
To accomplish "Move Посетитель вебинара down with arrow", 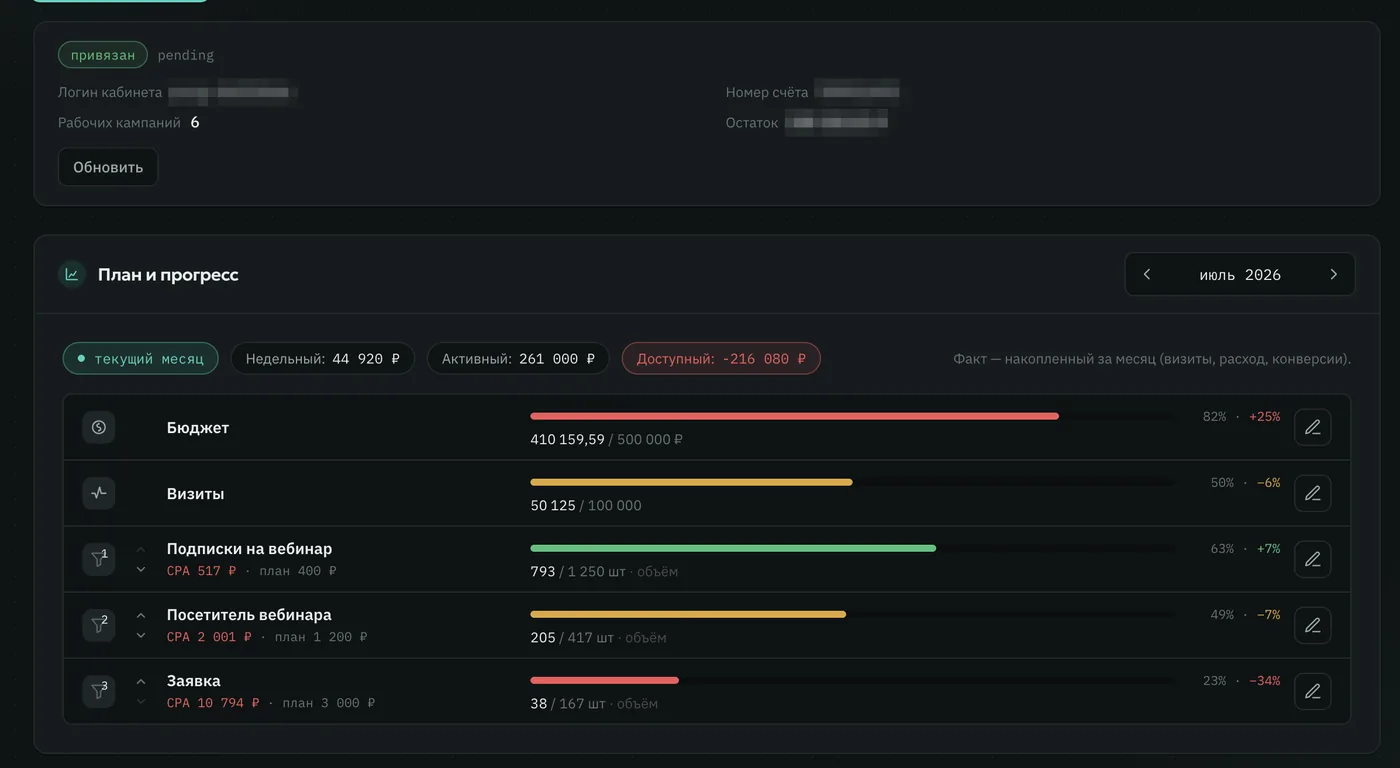I will point(141,636).
